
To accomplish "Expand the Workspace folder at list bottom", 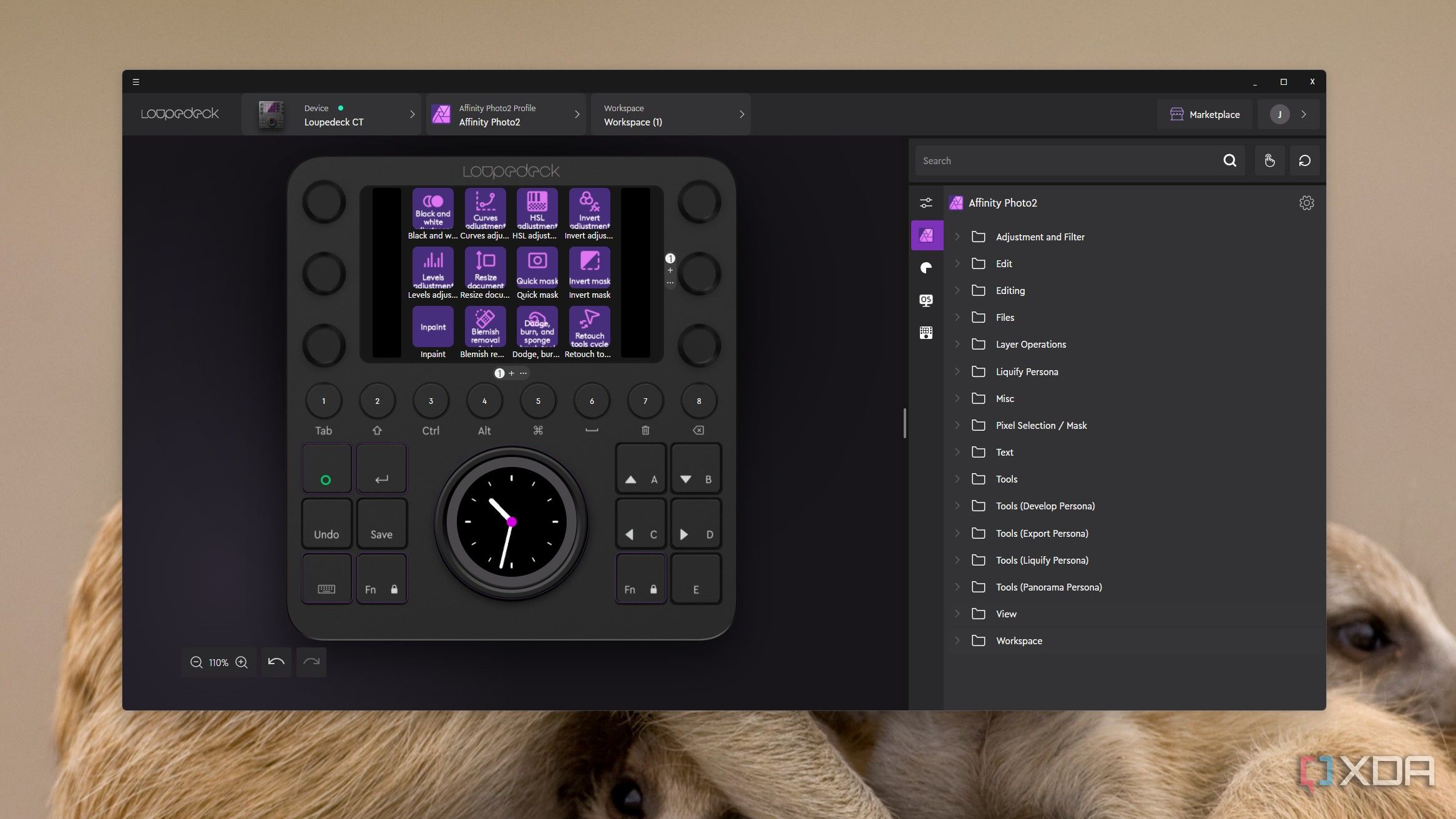I will coord(958,640).
